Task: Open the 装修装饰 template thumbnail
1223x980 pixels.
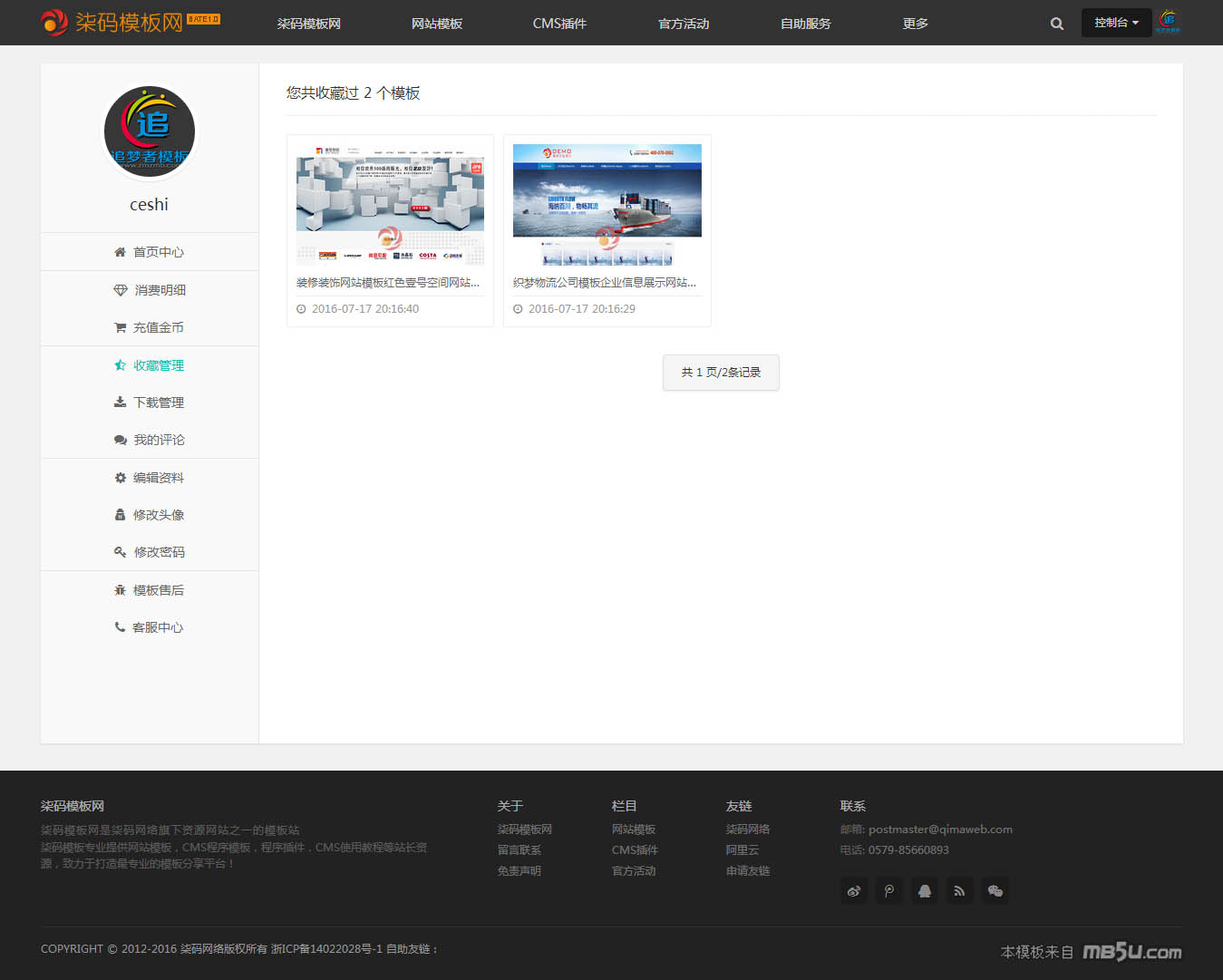Action: coord(390,204)
